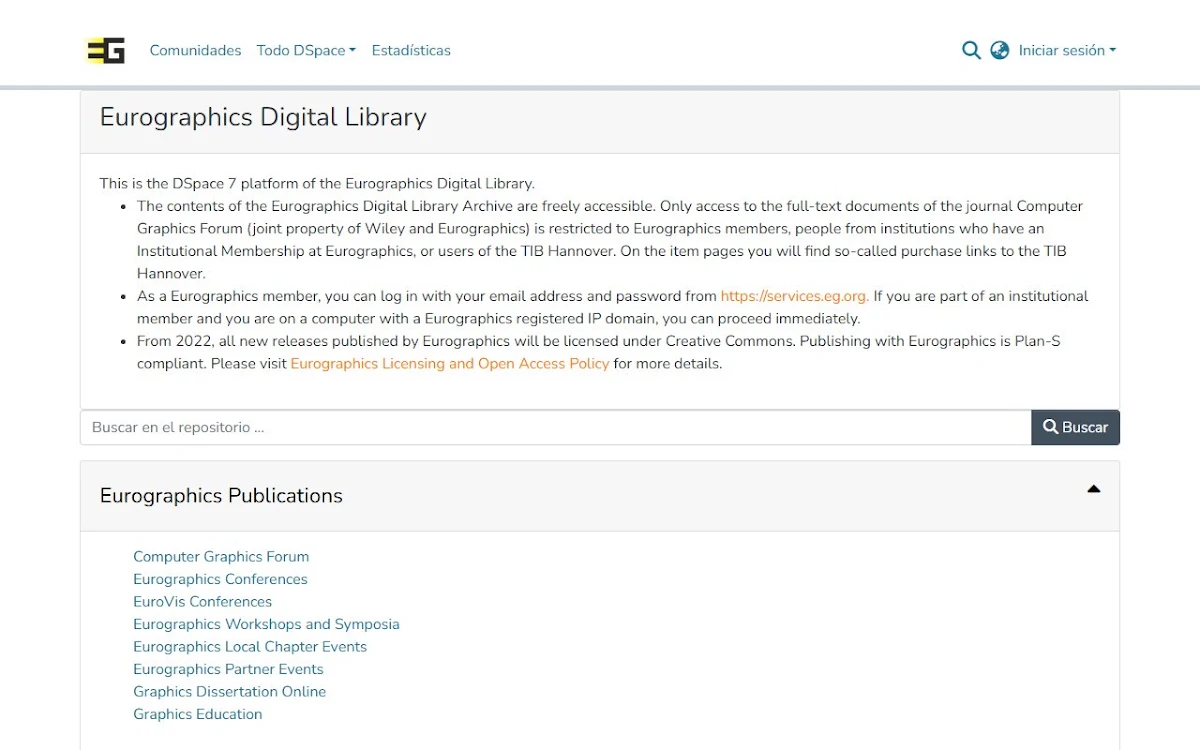Image resolution: width=1200 pixels, height=750 pixels.
Task: Open Eurographics Local Chapter Events
Action: tap(250, 647)
